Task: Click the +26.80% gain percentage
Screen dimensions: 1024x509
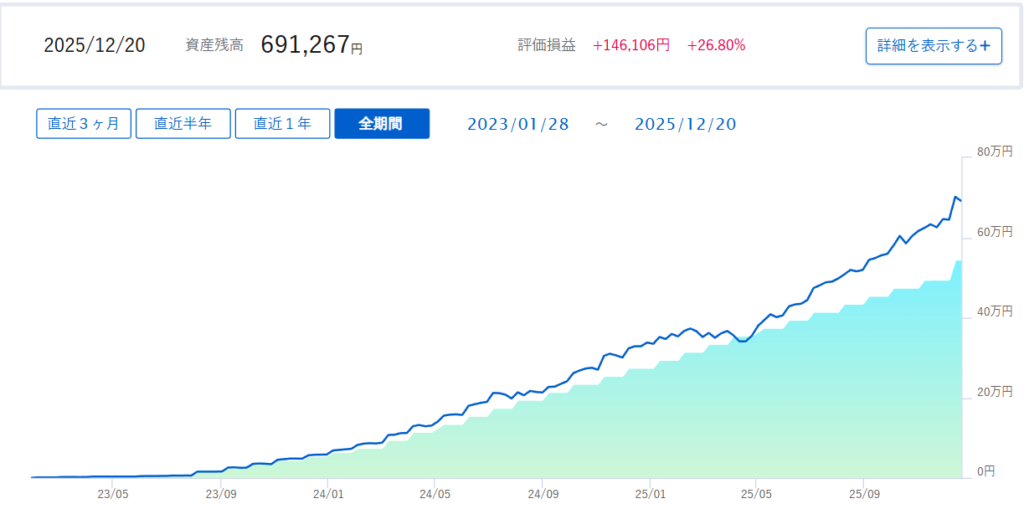Action: click(x=716, y=45)
